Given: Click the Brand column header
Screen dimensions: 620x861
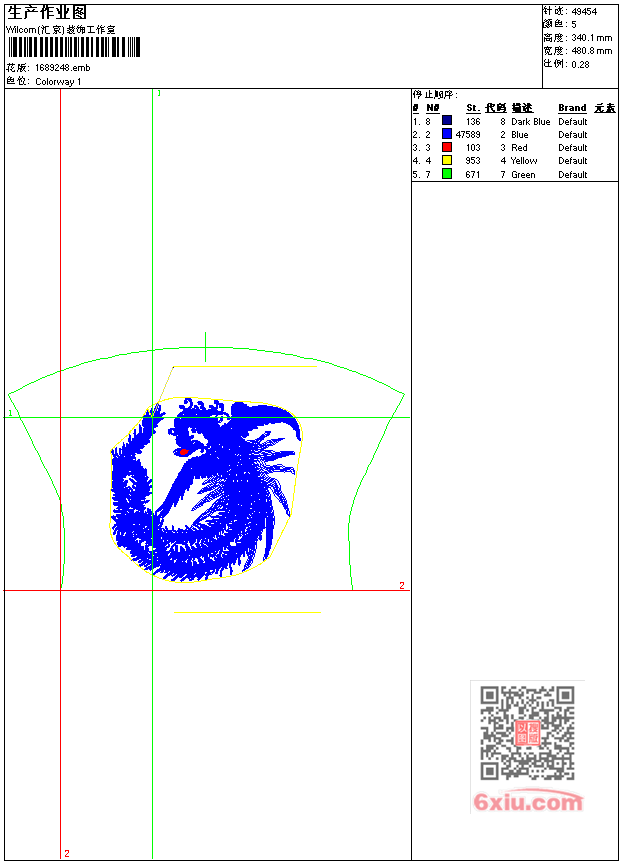Looking at the screenshot, I should 572,108.
